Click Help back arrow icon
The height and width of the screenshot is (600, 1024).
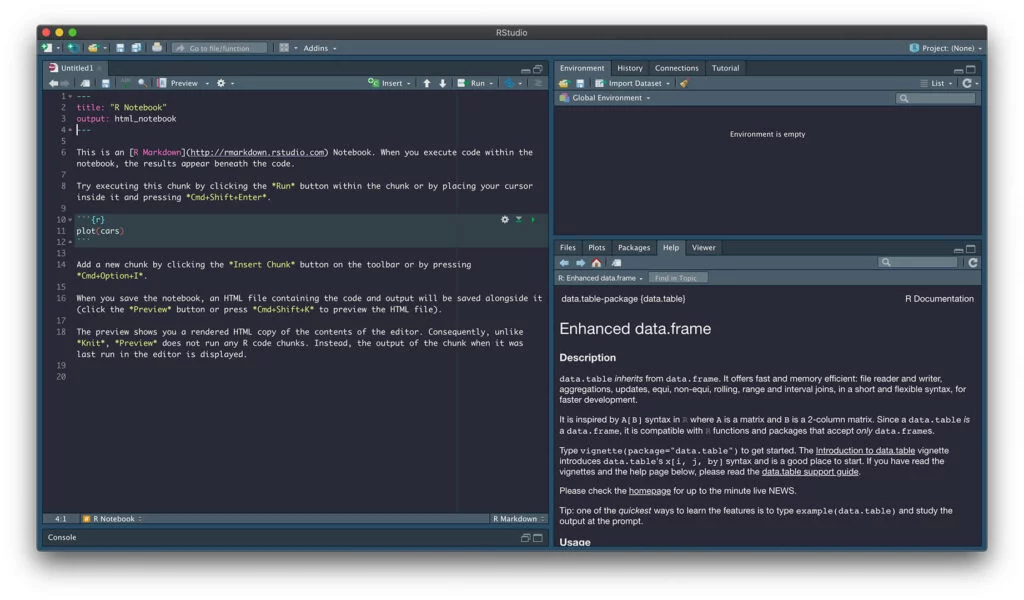point(564,262)
